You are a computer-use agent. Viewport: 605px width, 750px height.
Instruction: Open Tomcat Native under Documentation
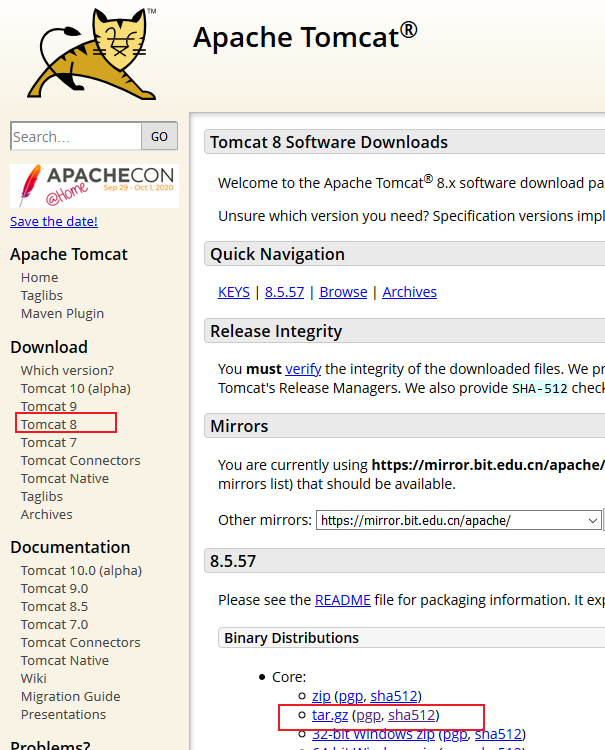65,661
